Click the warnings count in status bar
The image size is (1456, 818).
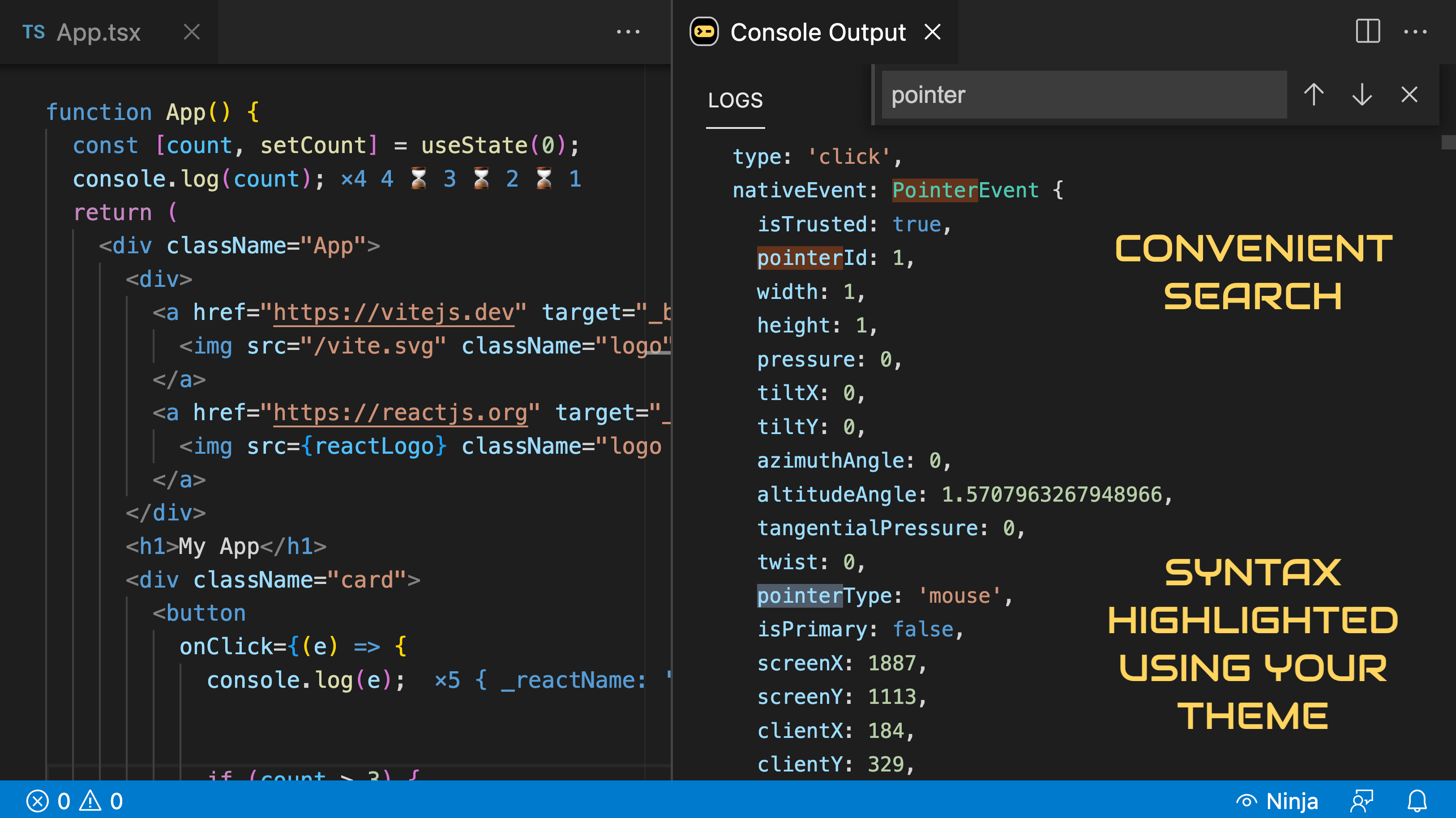[x=101, y=801]
